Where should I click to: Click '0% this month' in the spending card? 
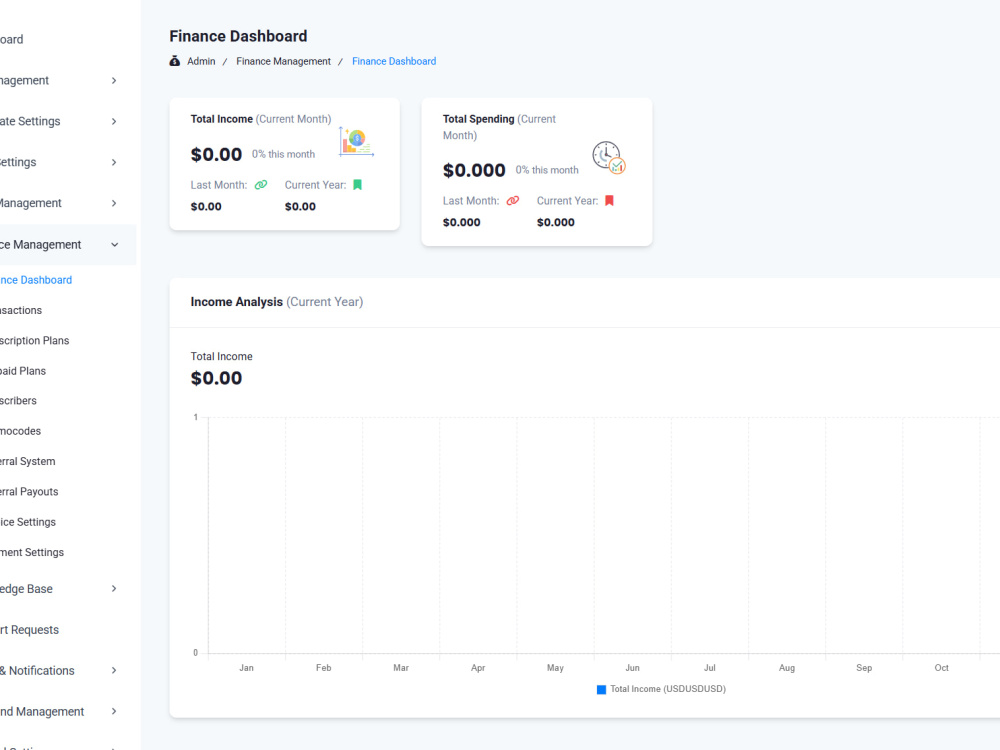tap(547, 170)
